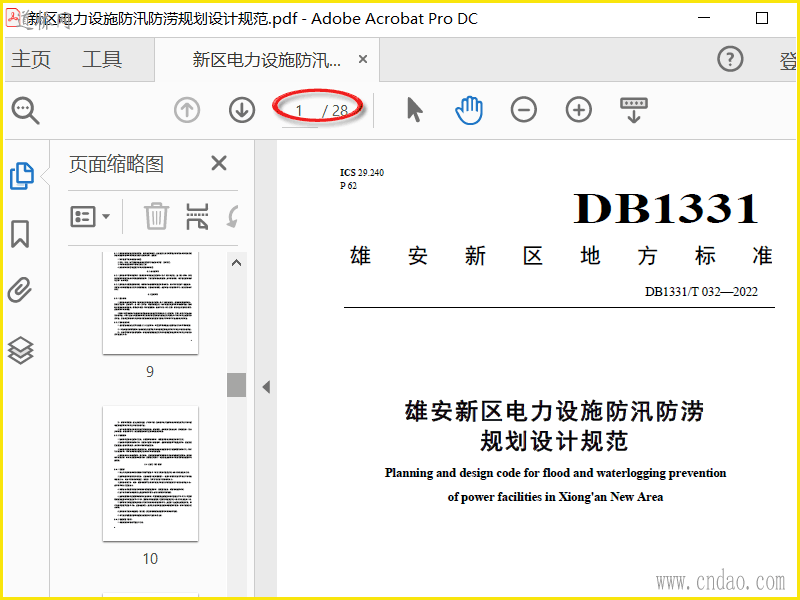Click the 'Planning and design code' English line
This screenshot has height=600, width=800.
(x=555, y=473)
